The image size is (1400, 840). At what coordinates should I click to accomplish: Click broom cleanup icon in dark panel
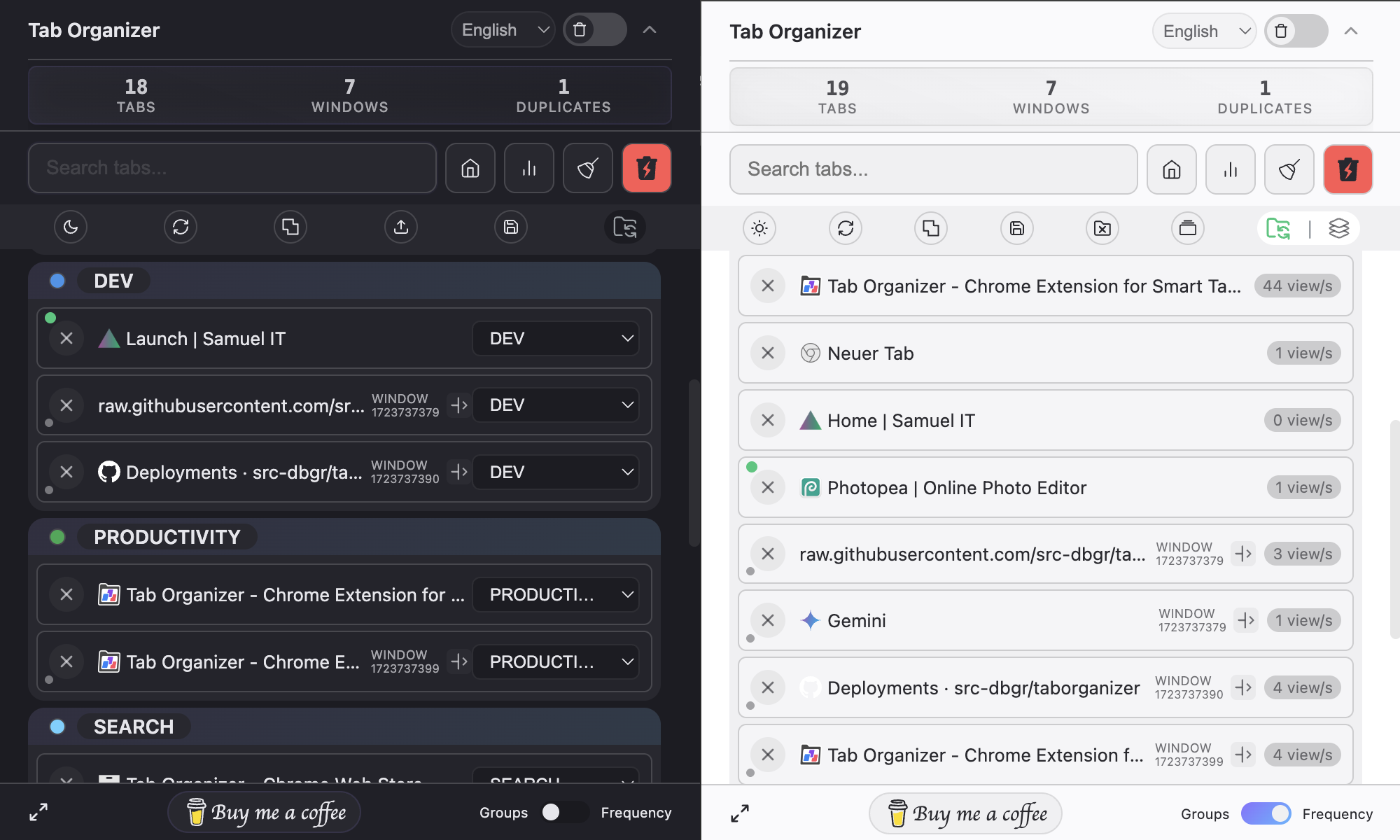click(x=588, y=168)
